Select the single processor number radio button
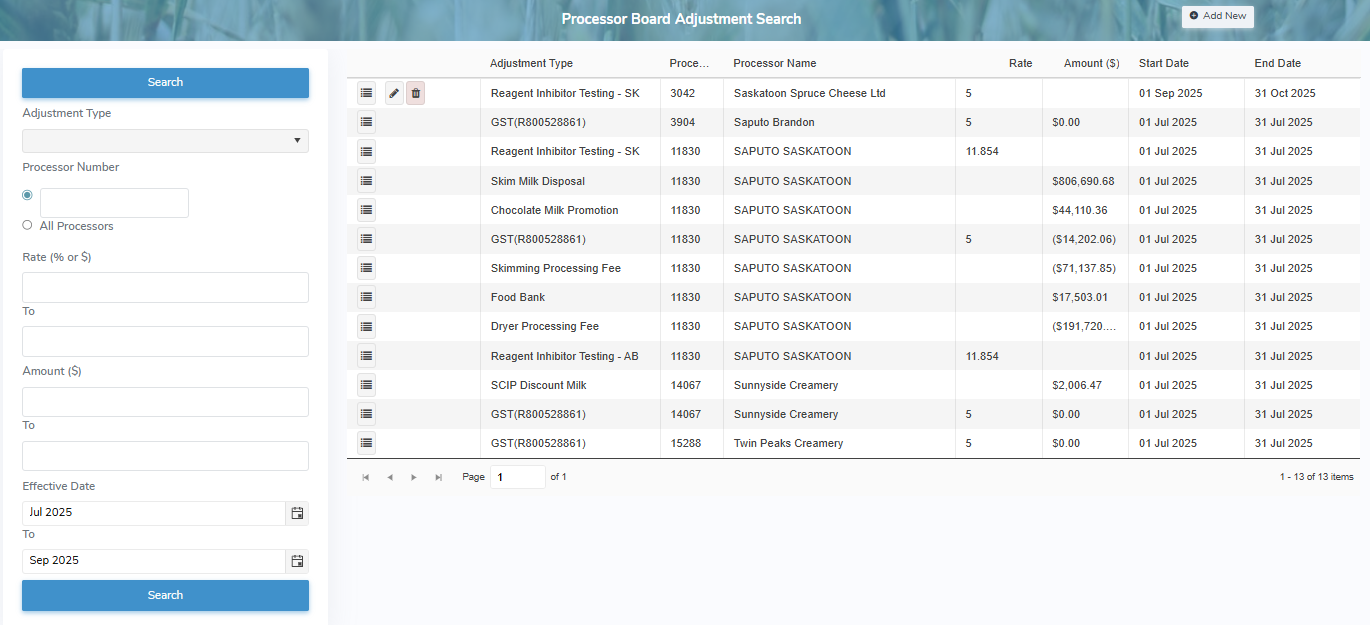The width and height of the screenshot is (1370, 625). tap(27, 194)
